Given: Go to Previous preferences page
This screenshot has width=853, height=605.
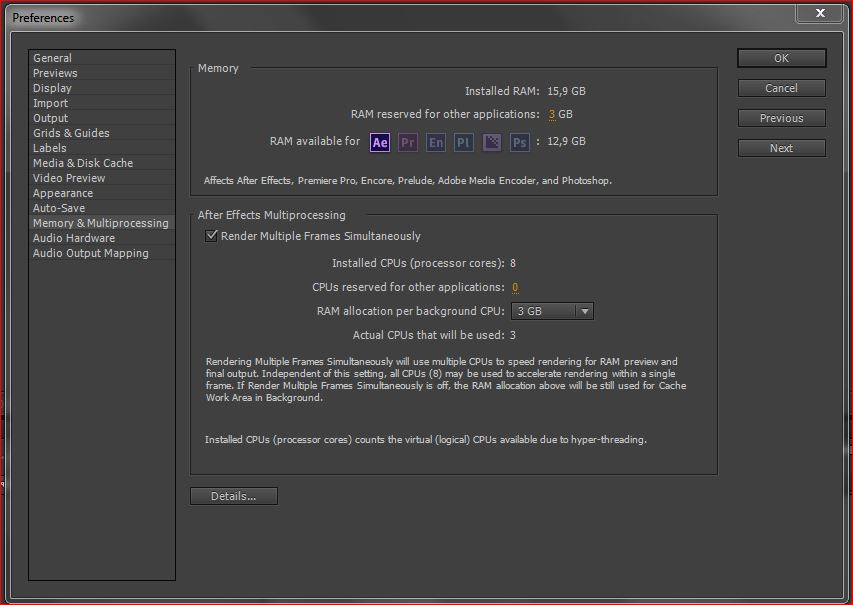Looking at the screenshot, I should point(782,118).
